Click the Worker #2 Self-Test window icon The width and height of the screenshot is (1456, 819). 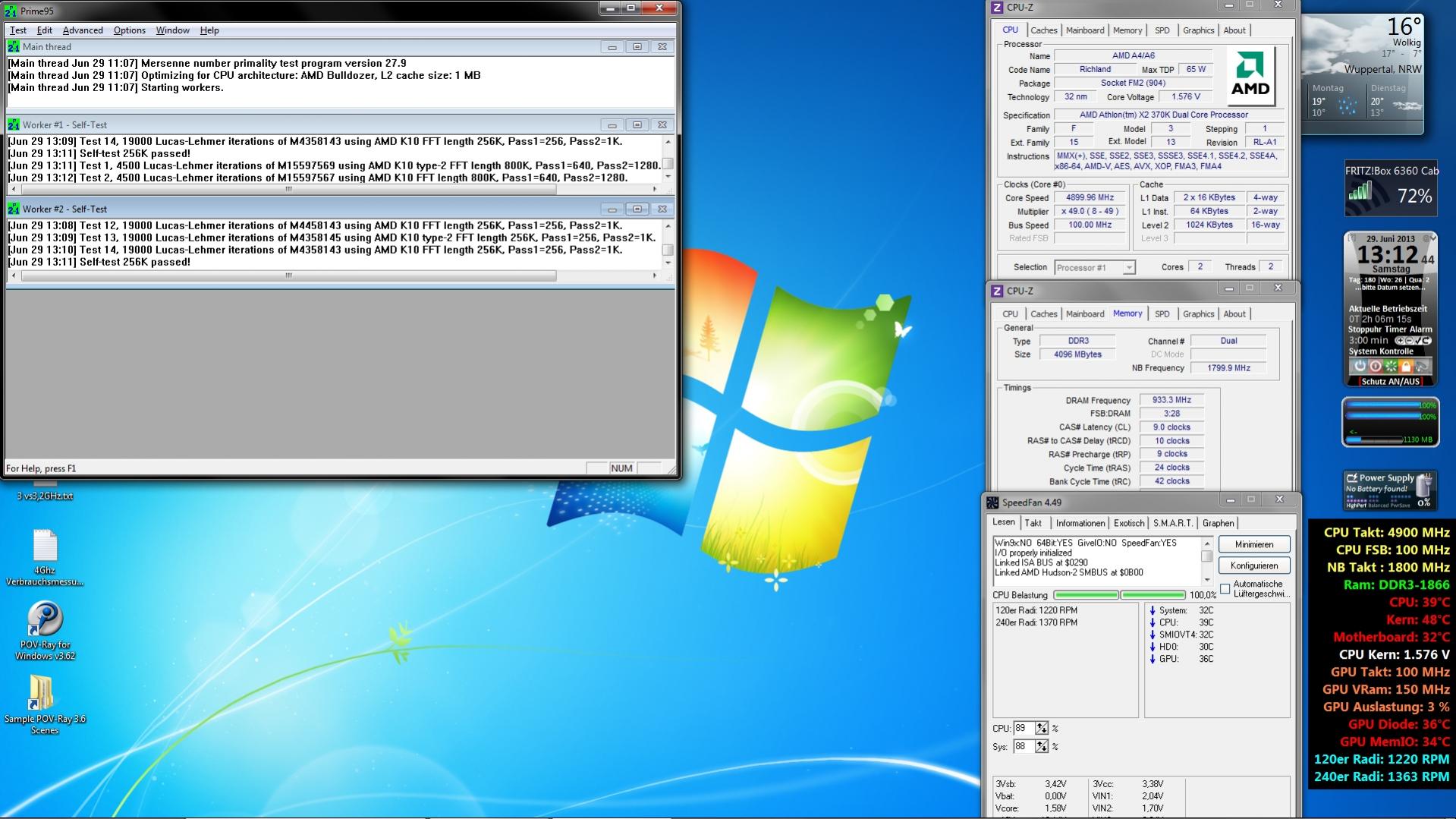coord(14,209)
